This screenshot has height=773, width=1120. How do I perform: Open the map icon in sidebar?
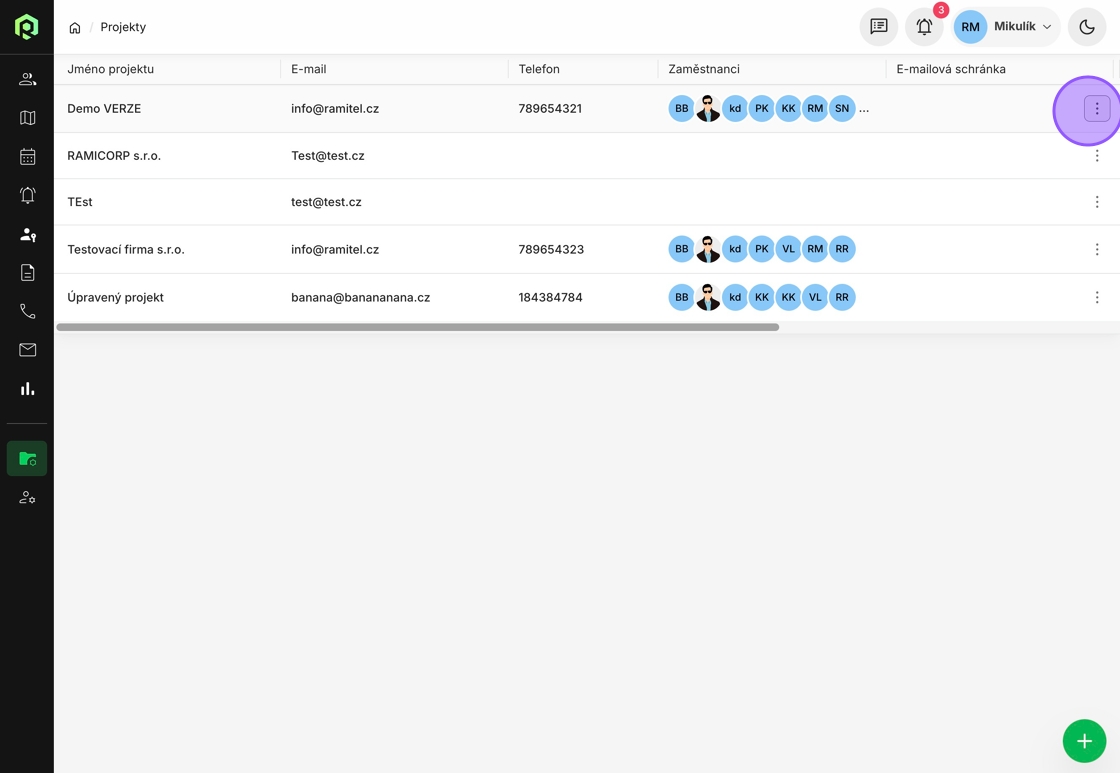27,118
